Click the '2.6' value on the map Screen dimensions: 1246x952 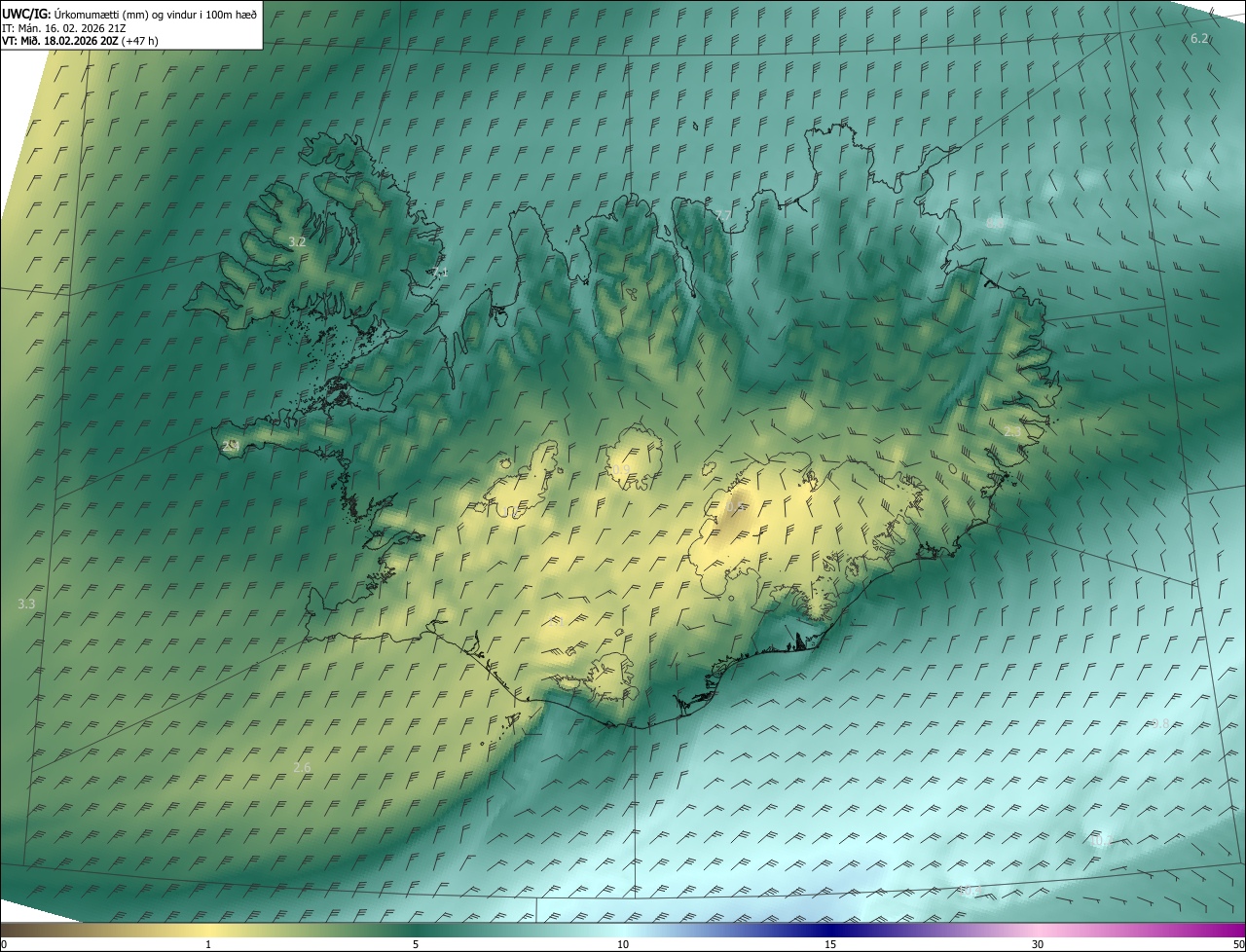click(x=302, y=767)
